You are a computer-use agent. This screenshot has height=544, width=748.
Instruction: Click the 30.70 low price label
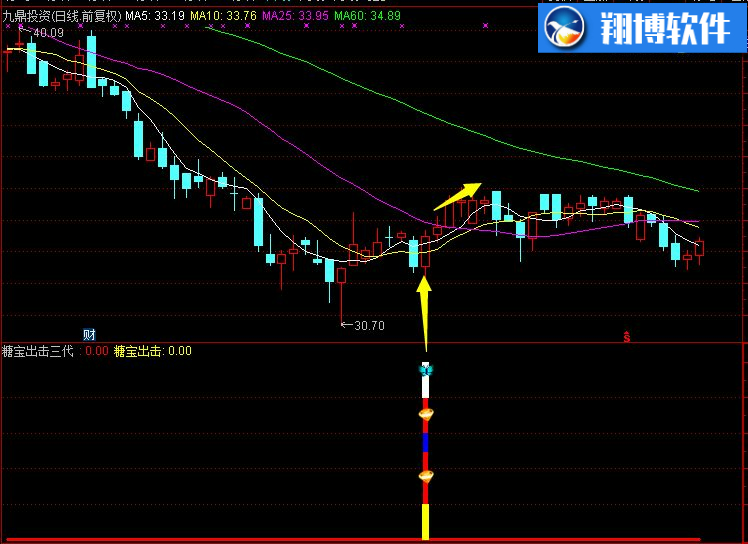369,325
